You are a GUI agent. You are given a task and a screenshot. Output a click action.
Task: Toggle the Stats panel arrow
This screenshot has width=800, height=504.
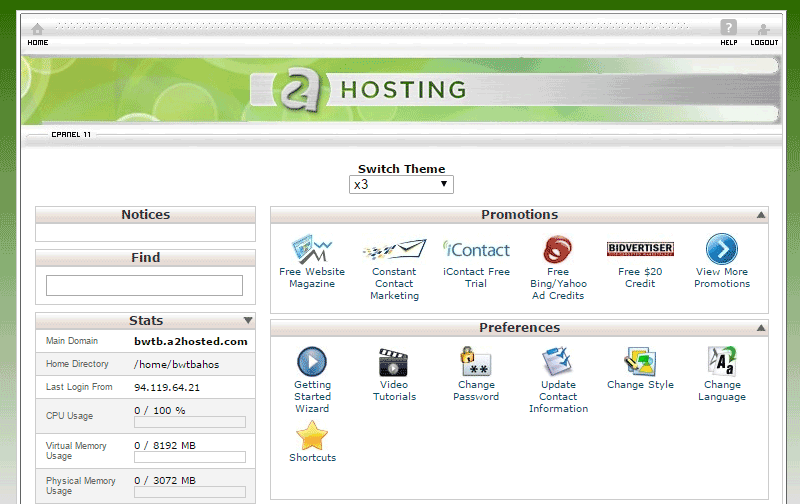248,320
